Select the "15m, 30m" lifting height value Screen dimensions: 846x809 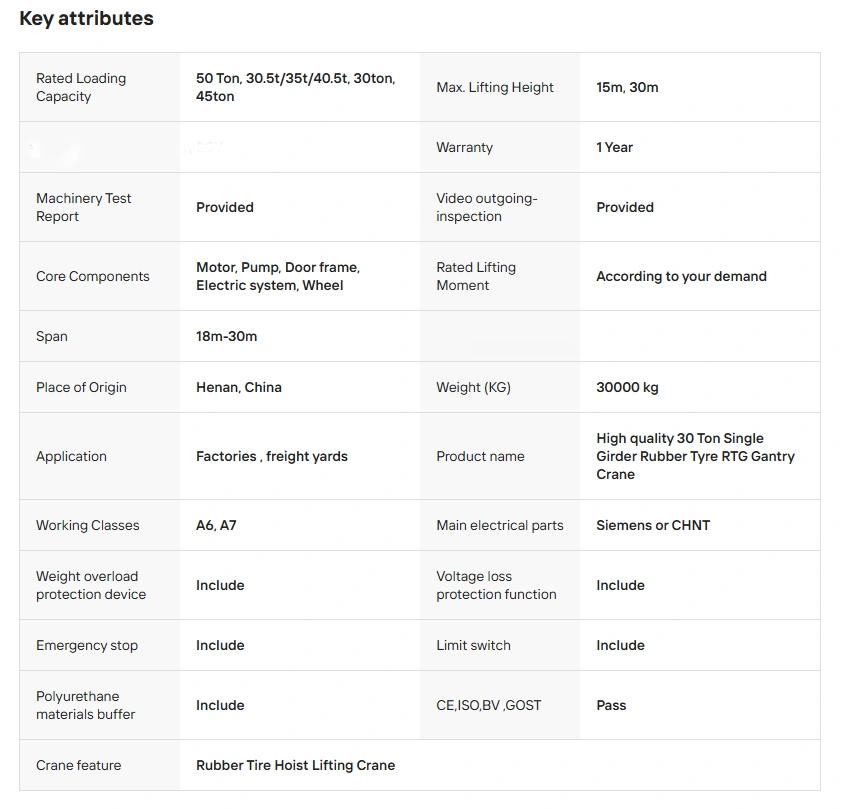pos(627,87)
